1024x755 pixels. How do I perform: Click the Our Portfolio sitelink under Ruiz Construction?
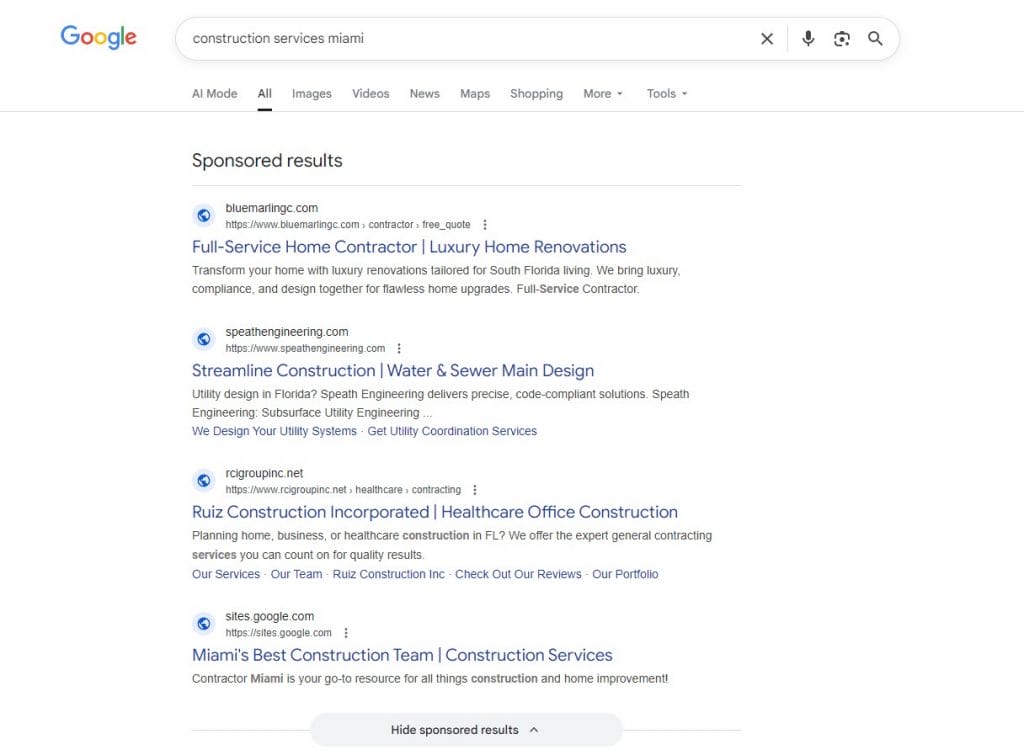click(625, 574)
